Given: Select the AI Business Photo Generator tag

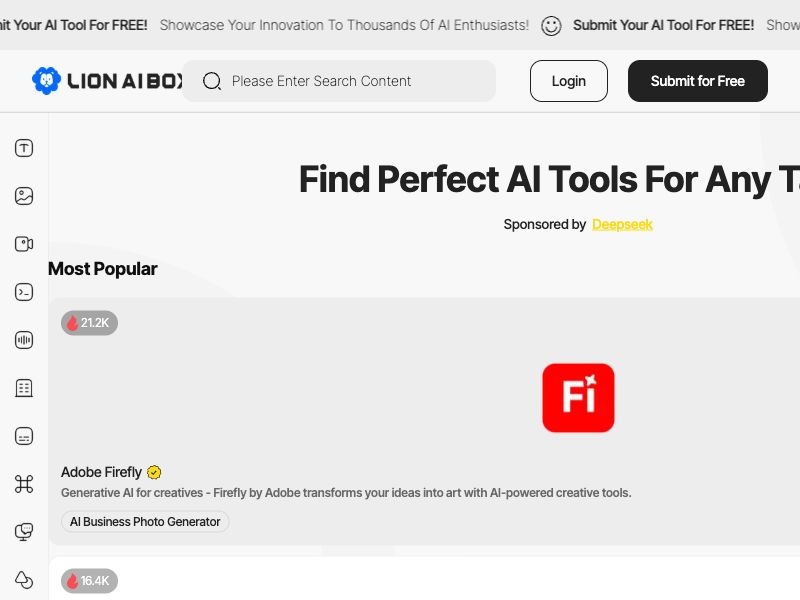Looking at the screenshot, I should [x=145, y=522].
